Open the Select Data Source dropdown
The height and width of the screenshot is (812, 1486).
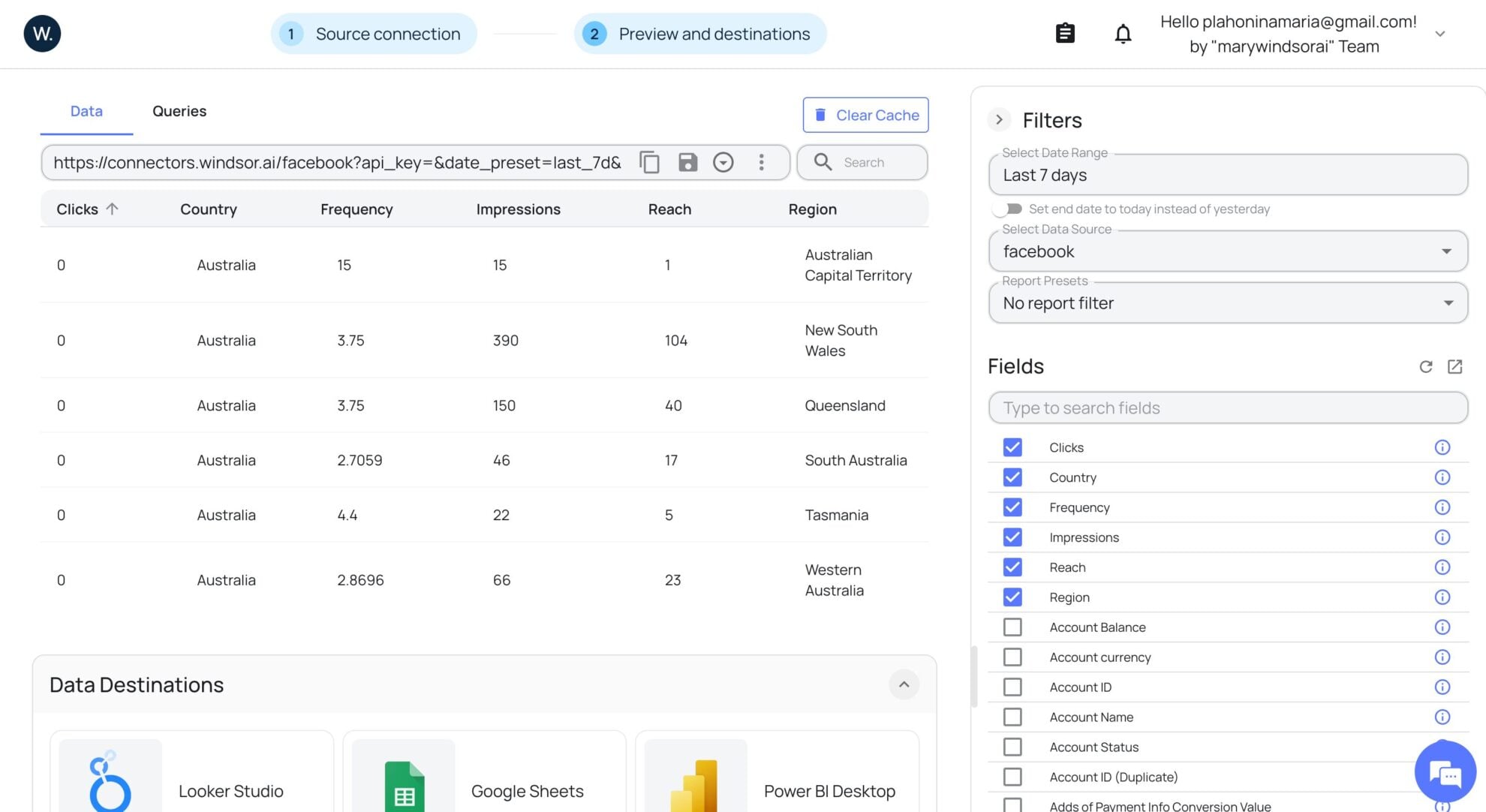1228,251
